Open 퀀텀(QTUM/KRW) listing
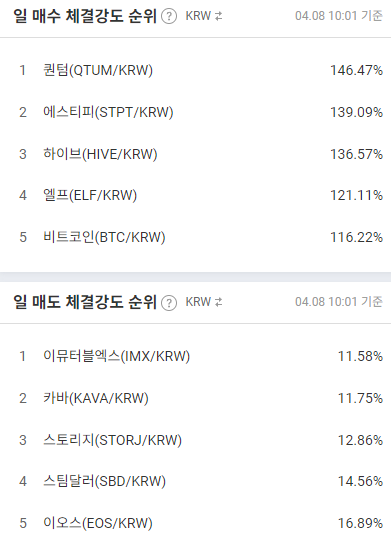Image resolution: width=391 pixels, height=556 pixels. [x=98, y=70]
